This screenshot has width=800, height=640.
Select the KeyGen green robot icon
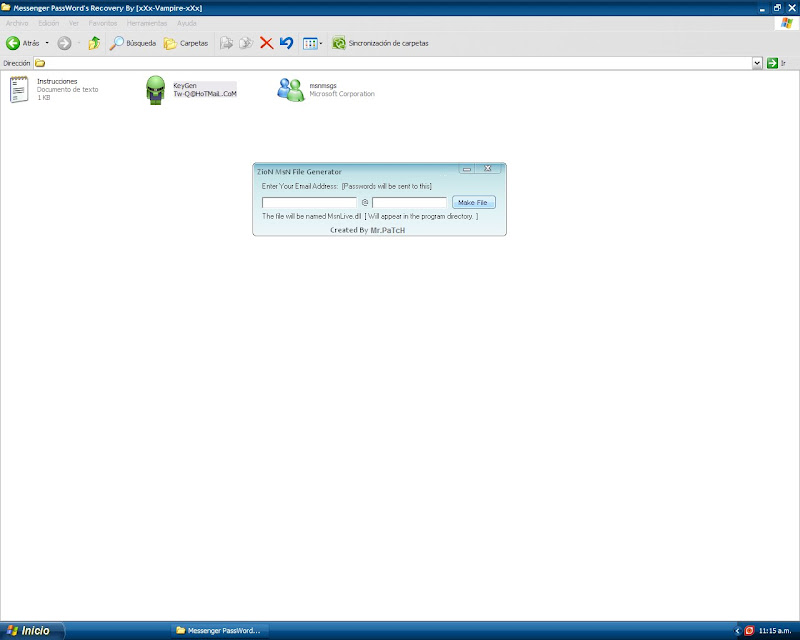click(156, 90)
